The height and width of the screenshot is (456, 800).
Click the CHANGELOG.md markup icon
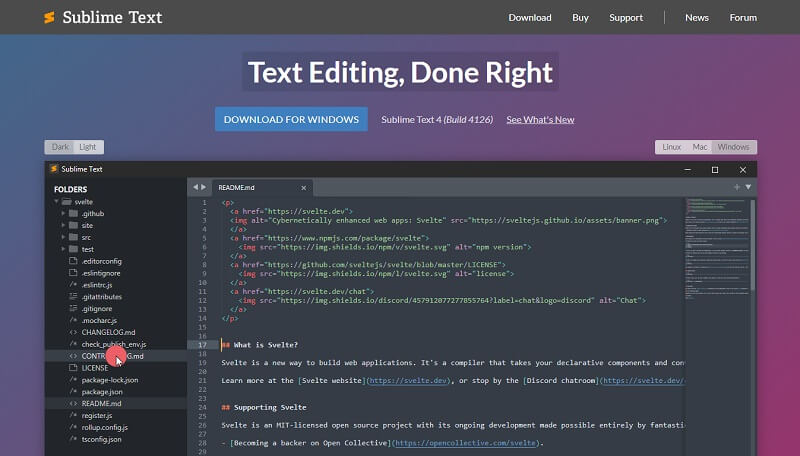[73, 332]
